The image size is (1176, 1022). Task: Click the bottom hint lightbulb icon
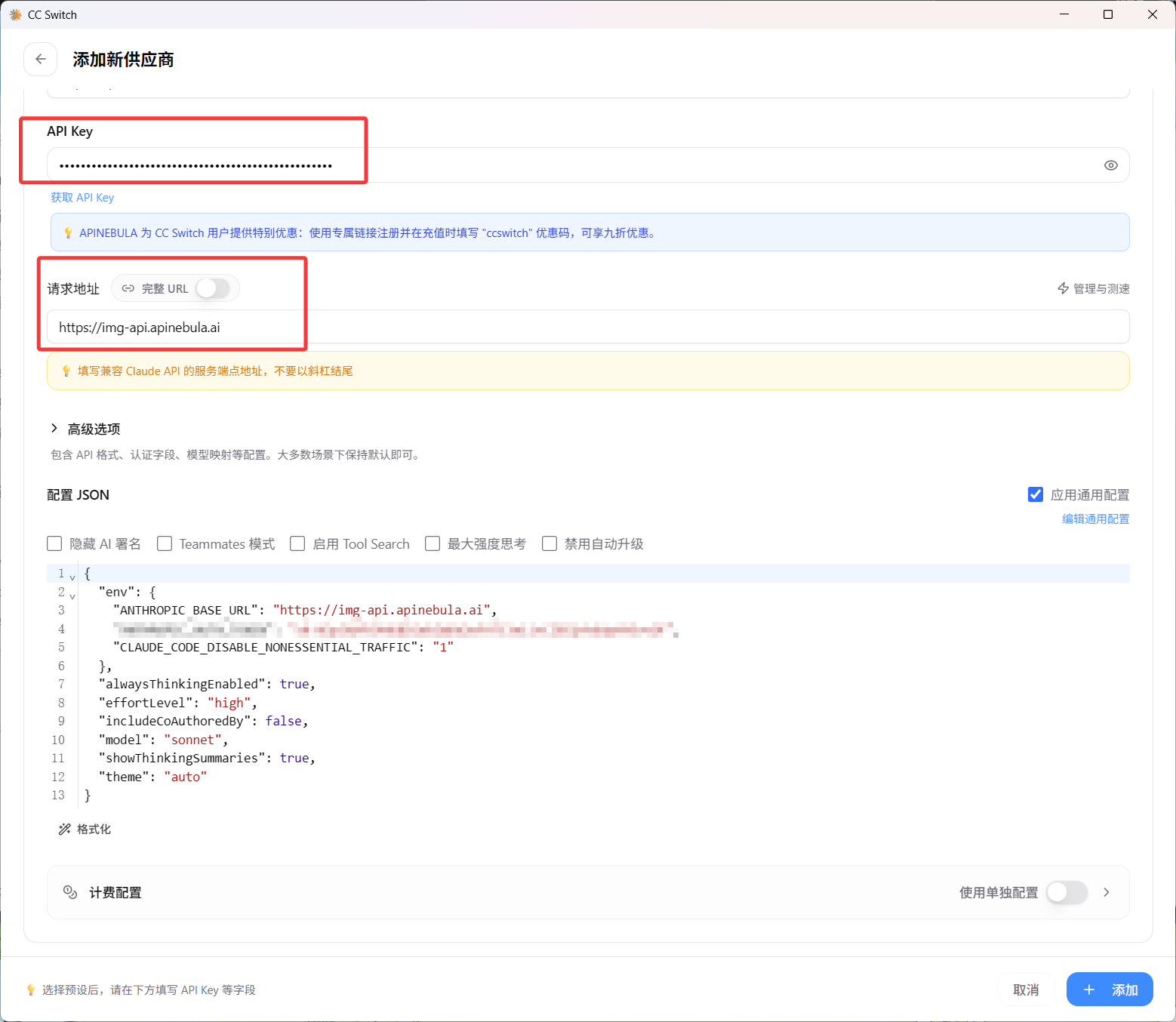(x=31, y=990)
